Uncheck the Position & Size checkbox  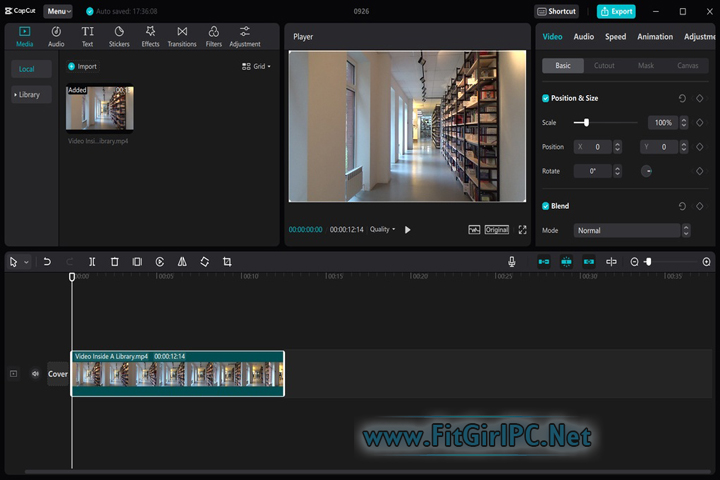[546, 98]
